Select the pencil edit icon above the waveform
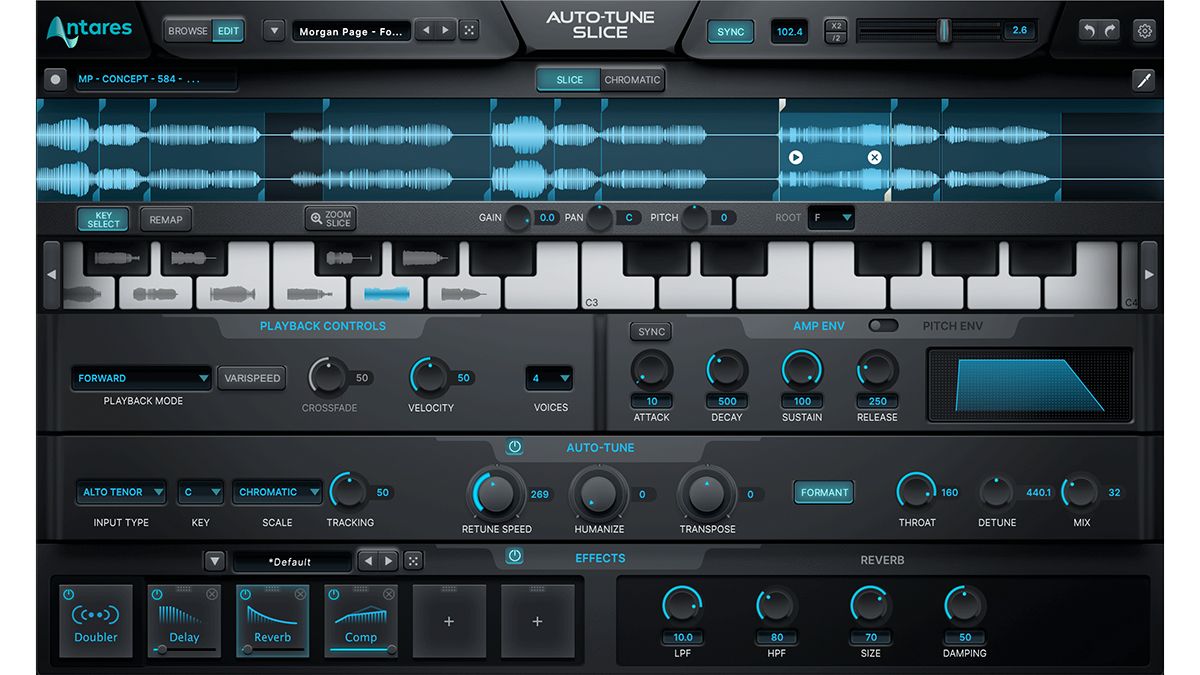This screenshot has height=675, width=1200. 1144,79
